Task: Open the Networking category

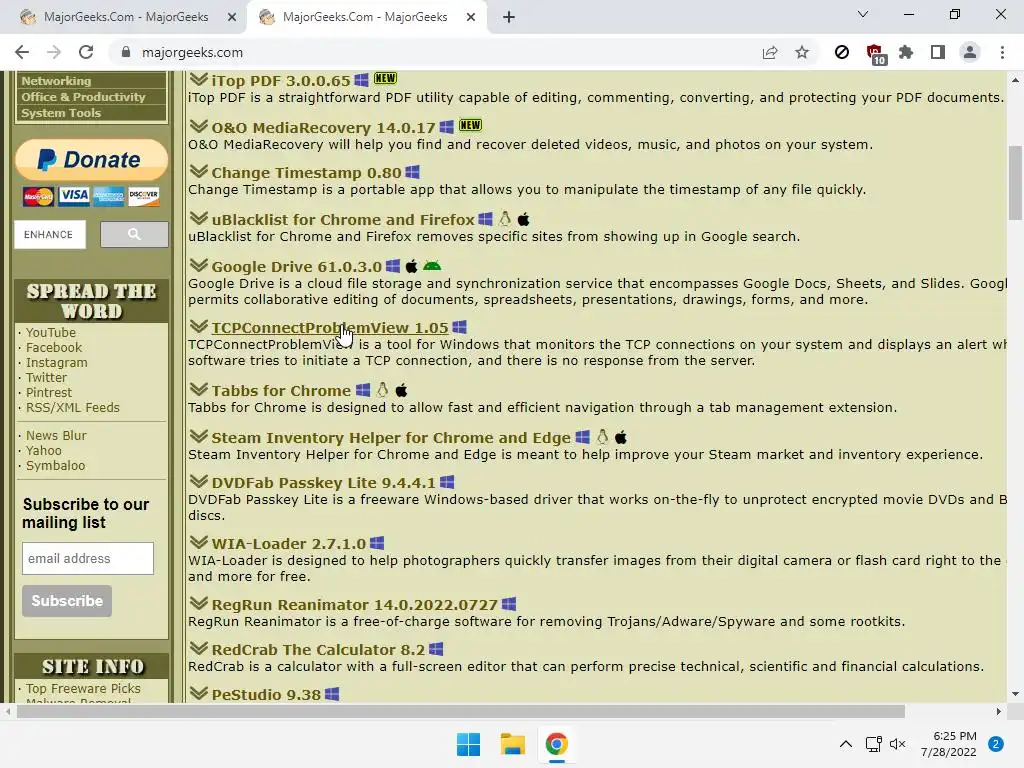Action: [x=56, y=81]
